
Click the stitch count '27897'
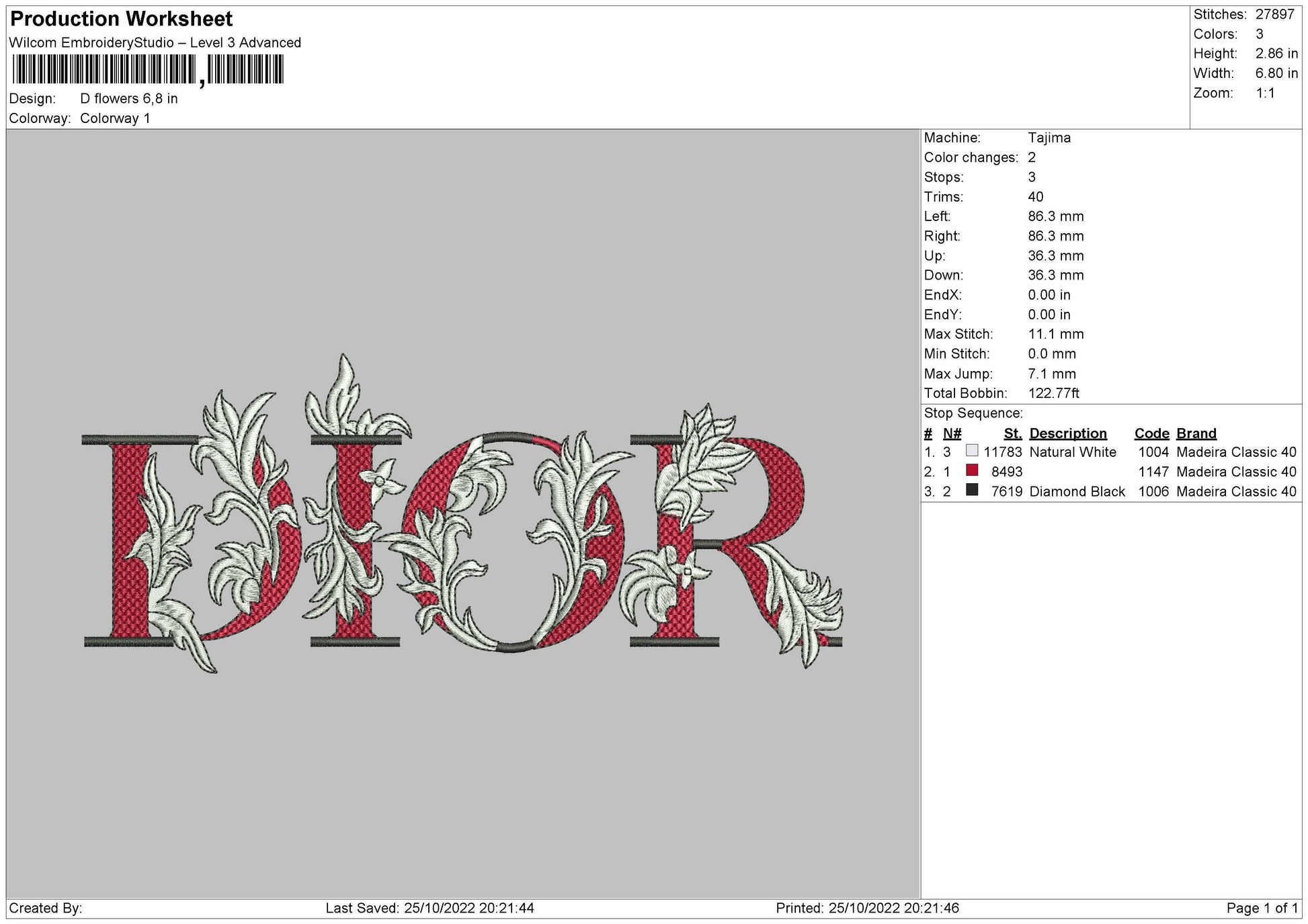click(1275, 14)
